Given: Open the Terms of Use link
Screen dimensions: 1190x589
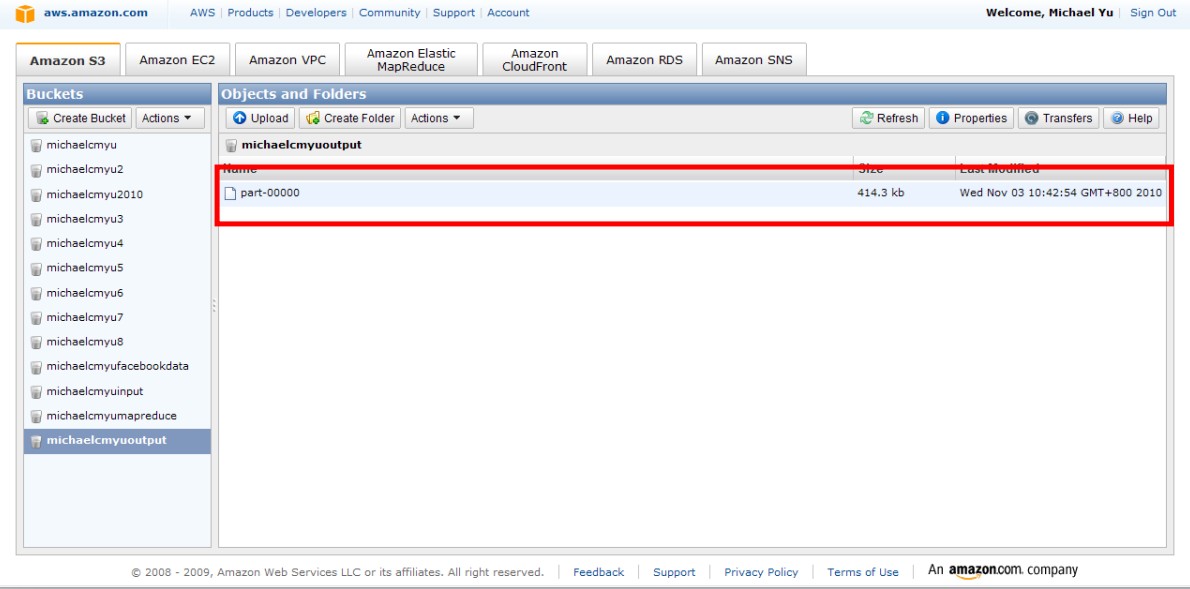Looking at the screenshot, I should 863,572.
